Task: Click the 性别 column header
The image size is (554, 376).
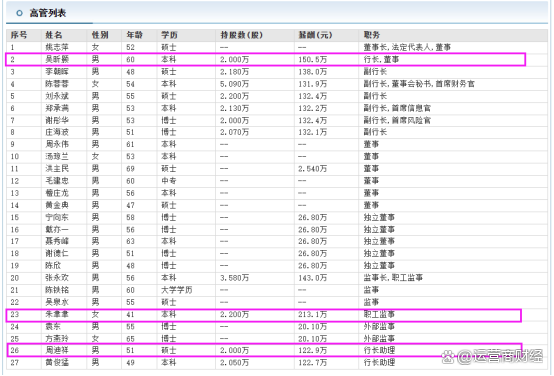Action: click(x=100, y=35)
